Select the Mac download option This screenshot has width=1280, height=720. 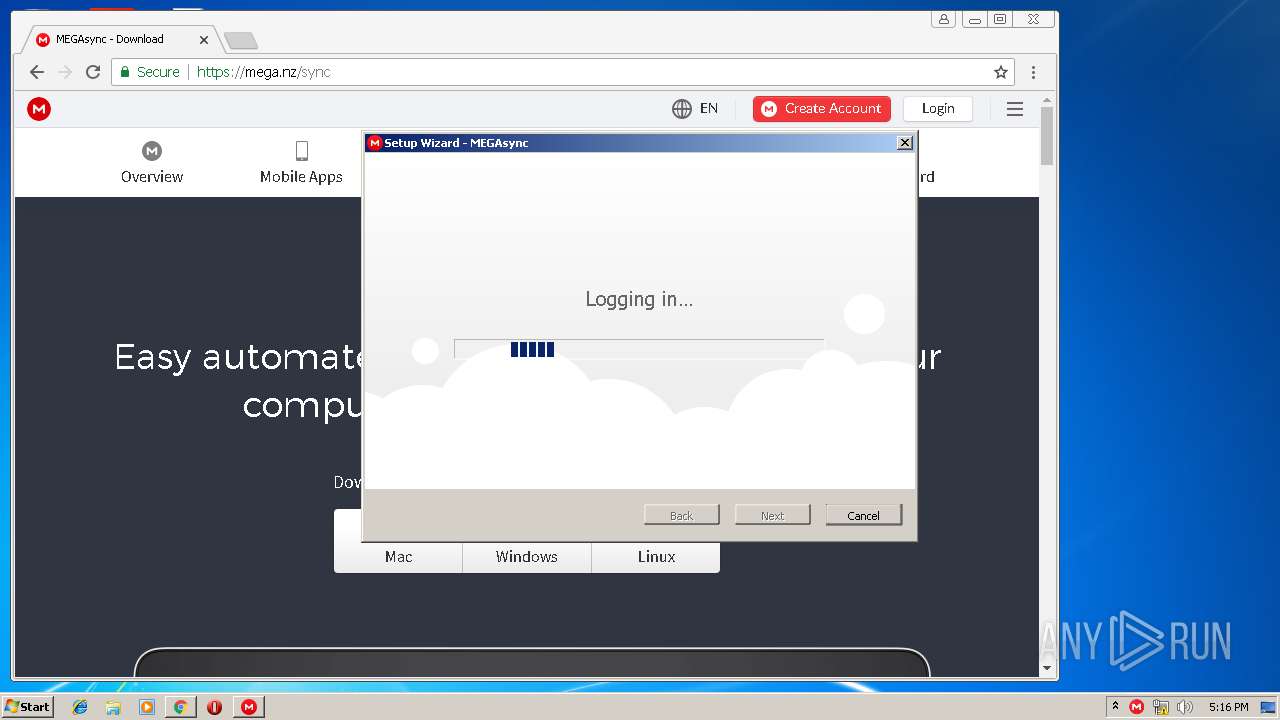pos(398,557)
